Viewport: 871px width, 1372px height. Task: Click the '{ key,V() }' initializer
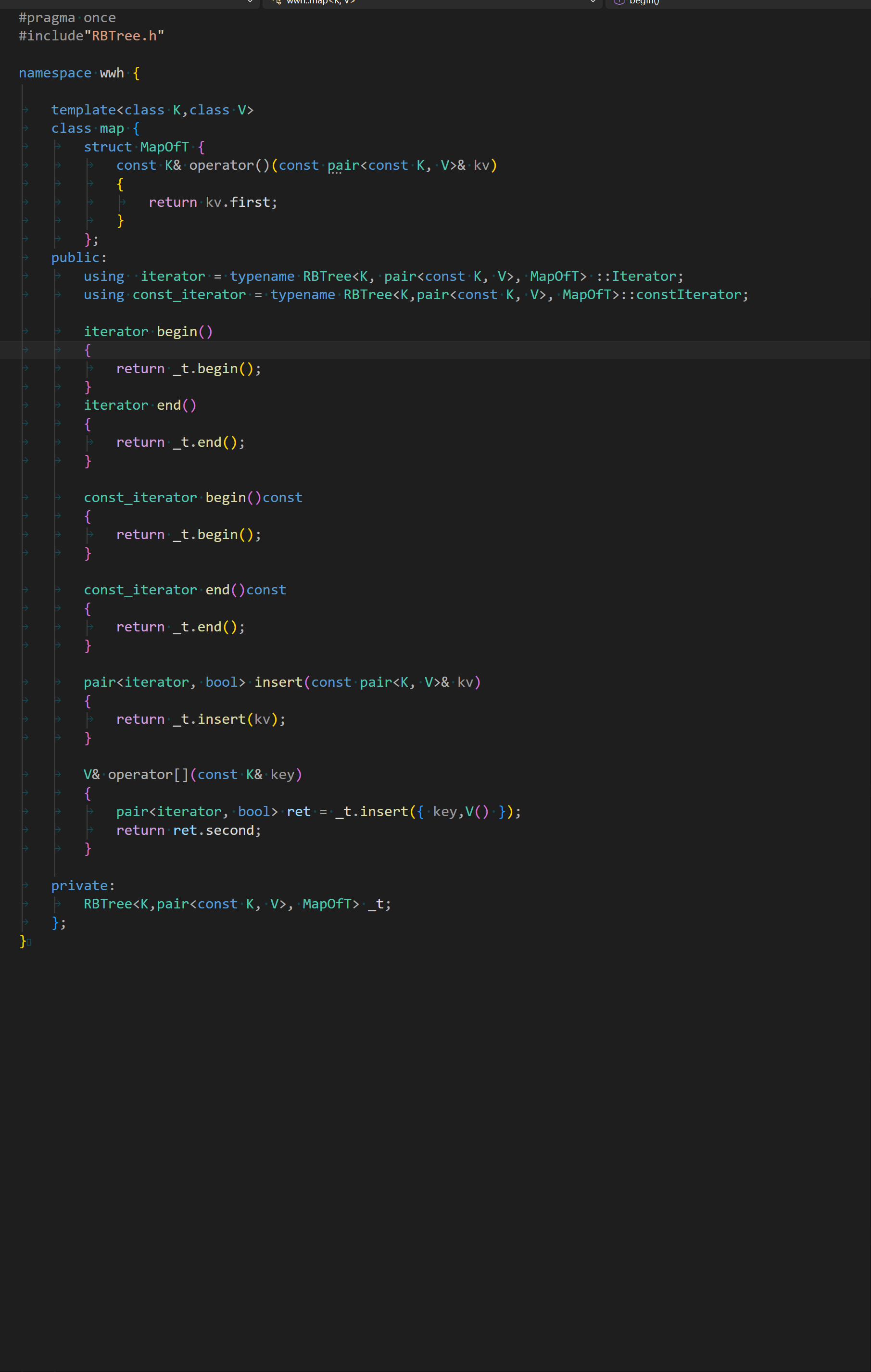coord(461,811)
